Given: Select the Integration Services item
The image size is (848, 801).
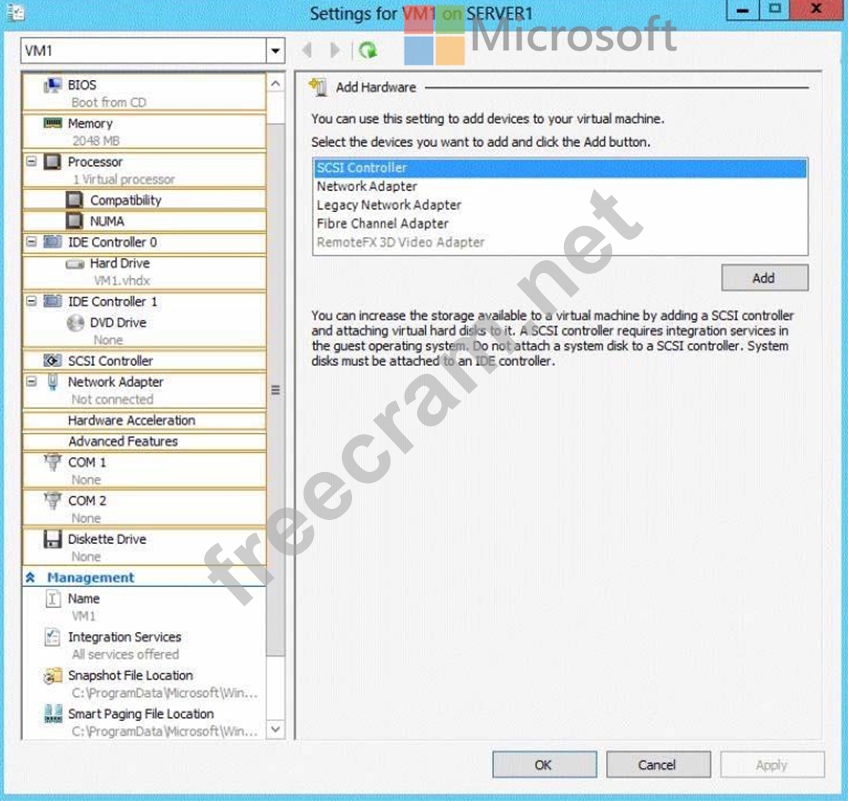Looking at the screenshot, I should (x=144, y=645).
